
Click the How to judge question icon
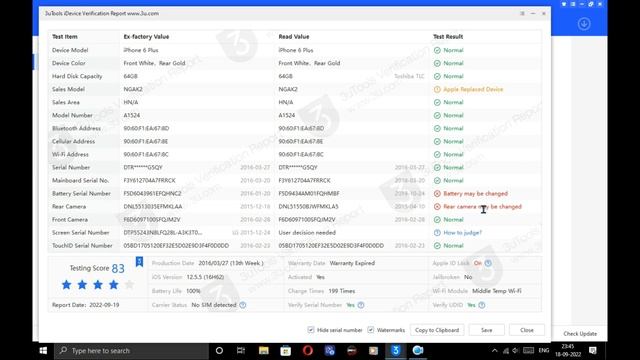[x=437, y=233]
